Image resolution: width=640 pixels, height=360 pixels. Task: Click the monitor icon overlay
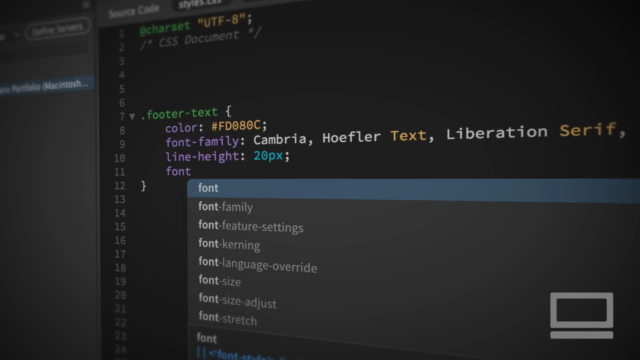tap(581, 315)
